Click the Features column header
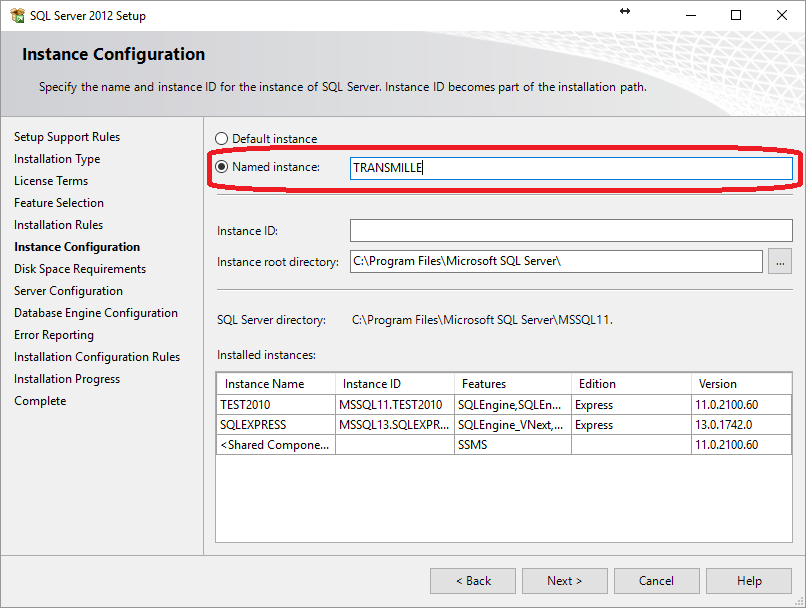 pos(513,384)
